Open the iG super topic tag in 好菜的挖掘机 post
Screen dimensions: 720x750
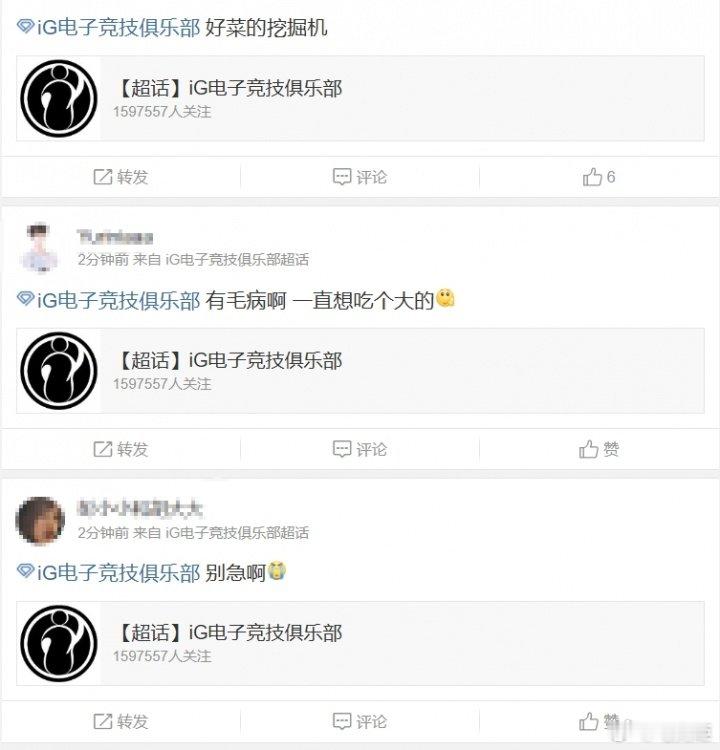click(109, 28)
